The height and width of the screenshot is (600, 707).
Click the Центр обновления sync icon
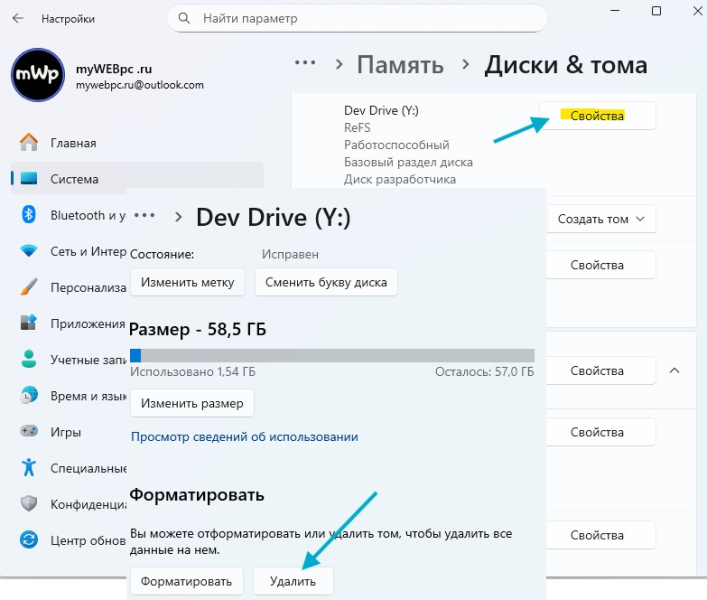pyautogui.click(x=29, y=540)
